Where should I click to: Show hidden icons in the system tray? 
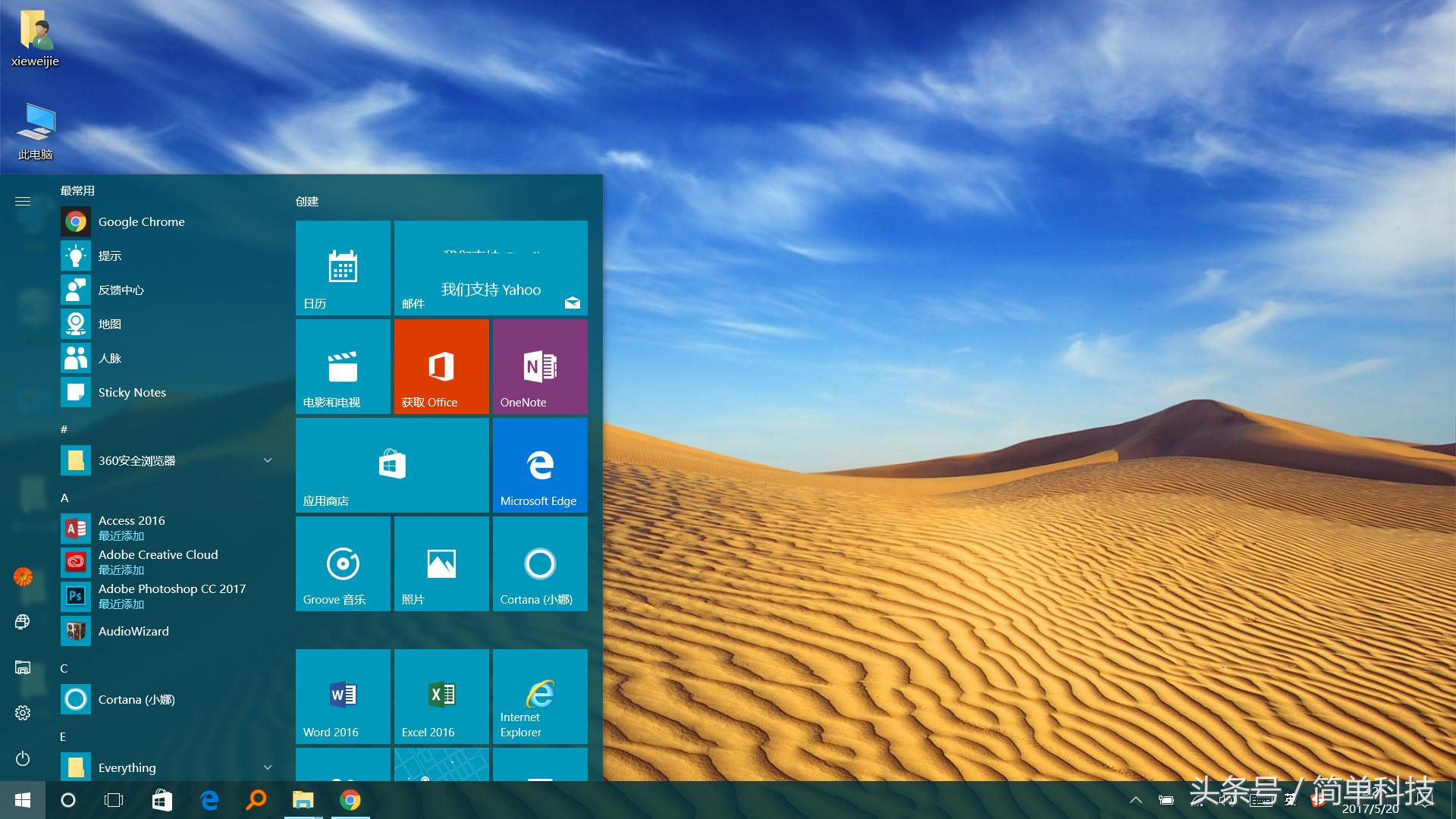tap(1136, 800)
